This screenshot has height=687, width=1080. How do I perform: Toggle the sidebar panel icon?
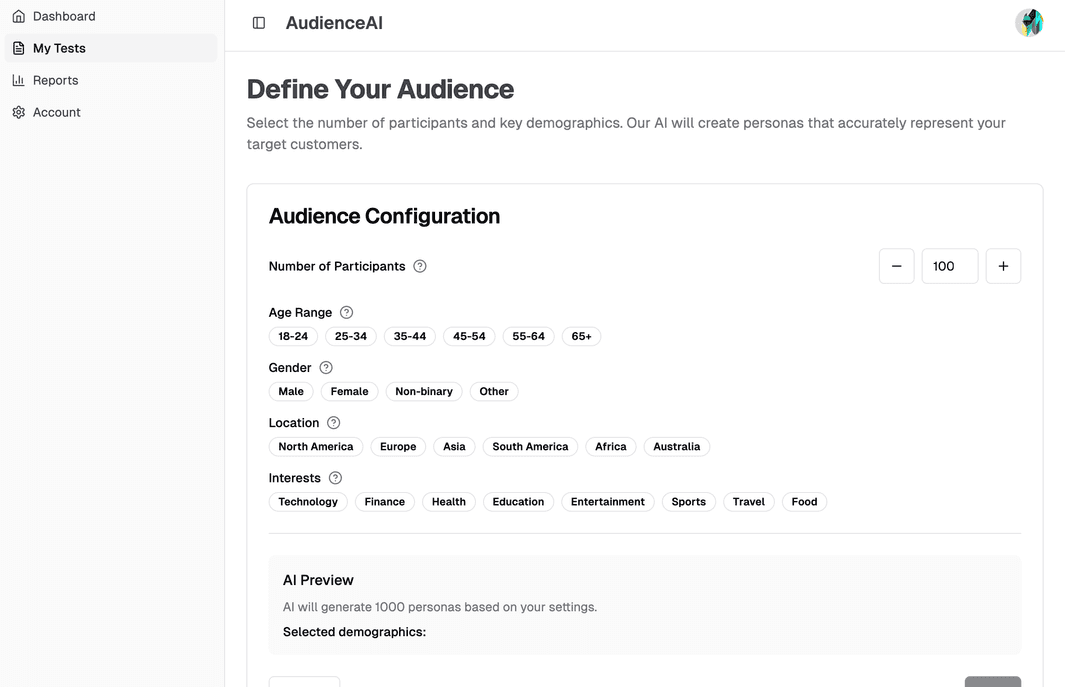[259, 23]
